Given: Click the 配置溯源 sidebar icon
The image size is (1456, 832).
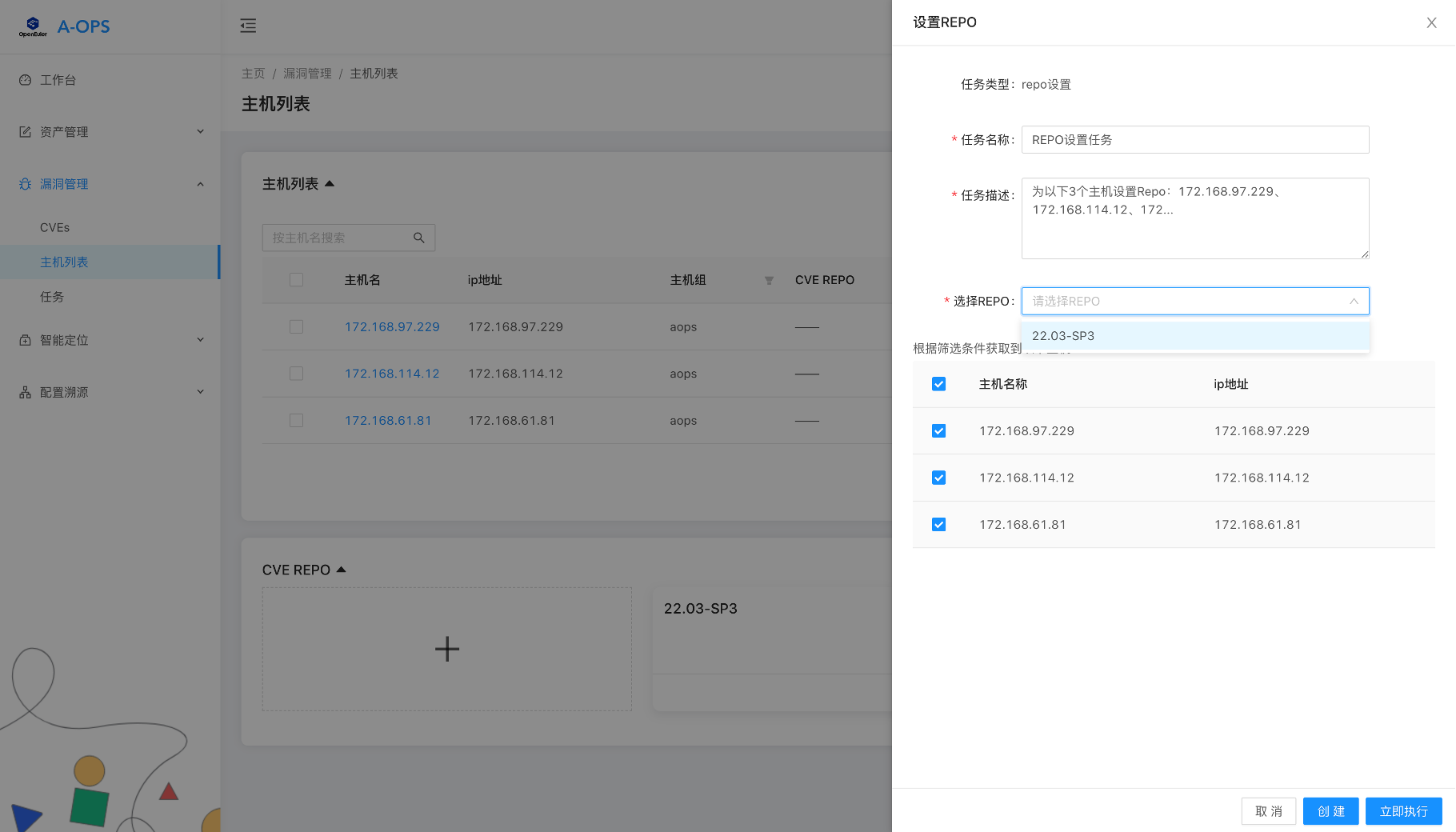Looking at the screenshot, I should click(25, 391).
